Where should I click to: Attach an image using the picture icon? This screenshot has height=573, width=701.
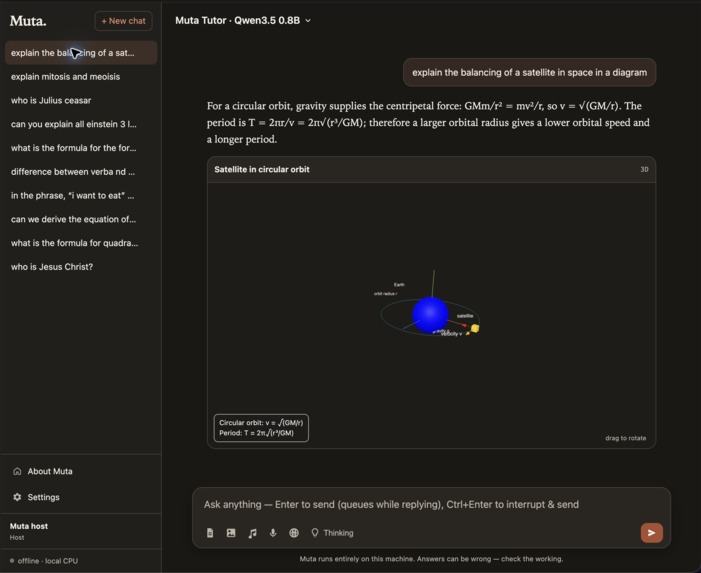(231, 533)
